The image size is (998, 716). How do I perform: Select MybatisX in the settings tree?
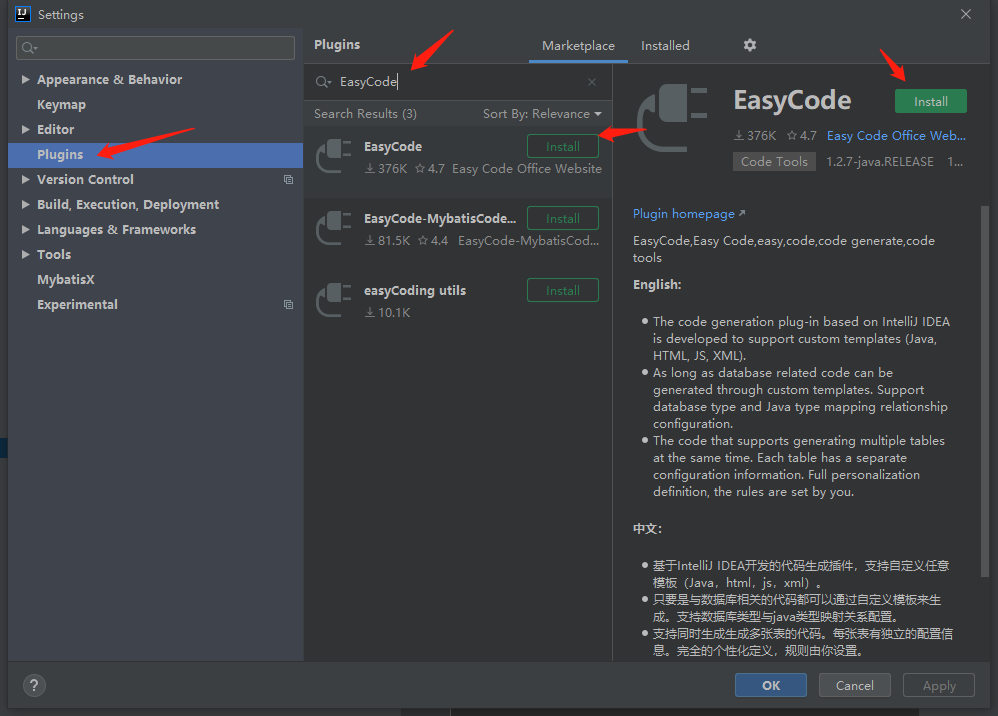point(66,279)
